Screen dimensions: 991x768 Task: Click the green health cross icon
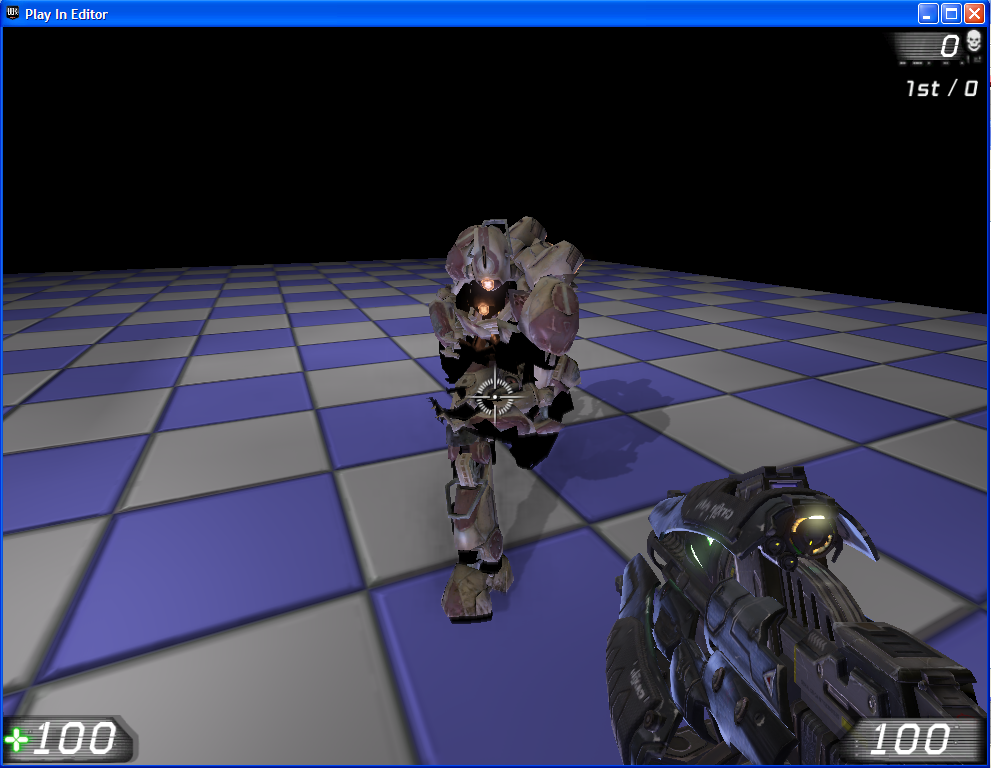(x=17, y=740)
